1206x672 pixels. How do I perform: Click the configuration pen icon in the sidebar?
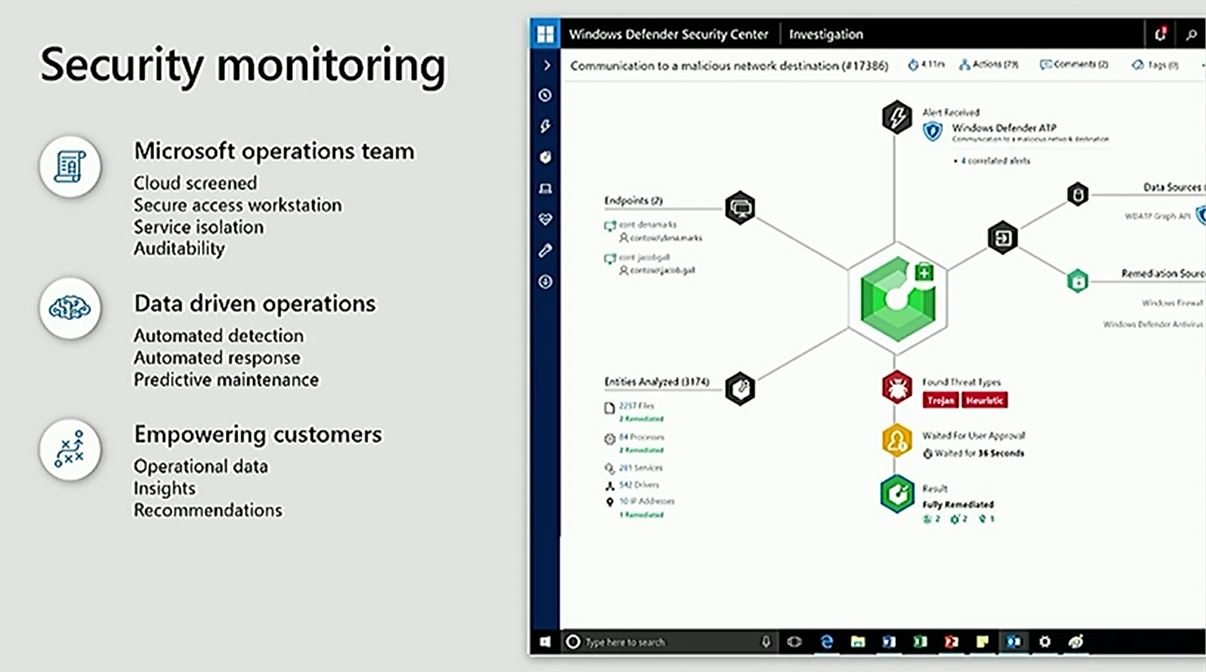click(x=545, y=251)
